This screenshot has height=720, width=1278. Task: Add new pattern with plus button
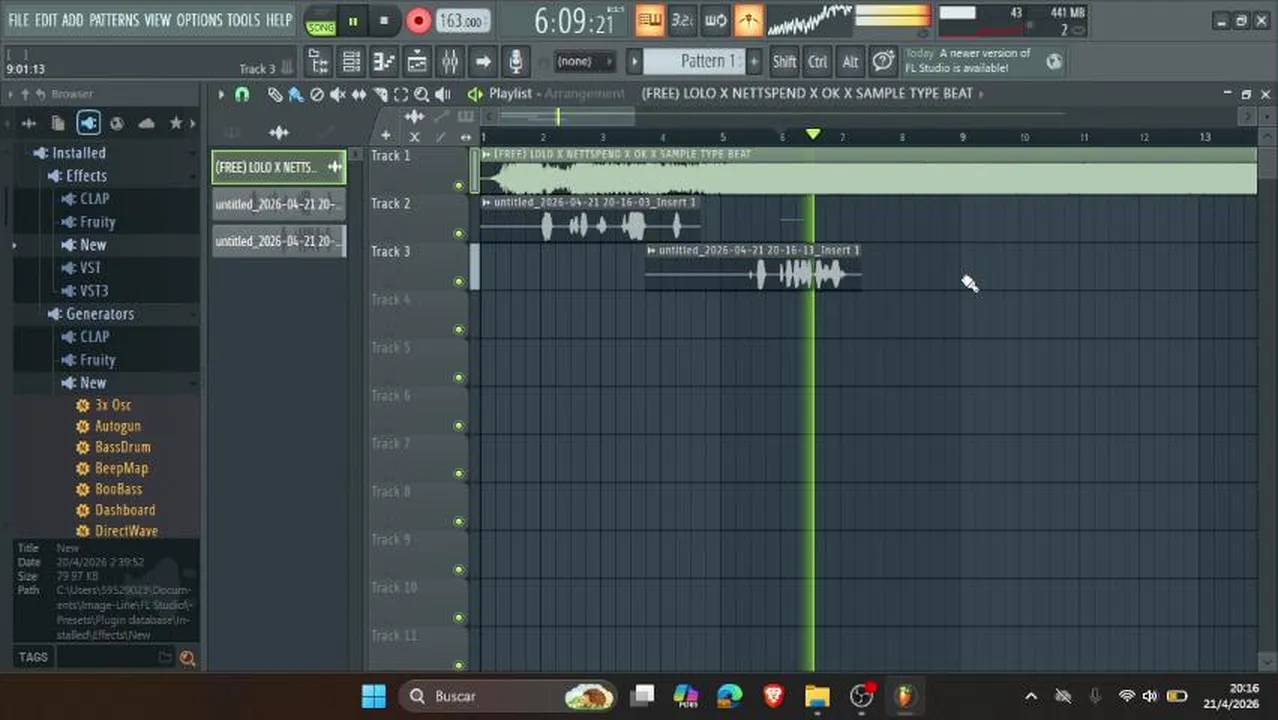pyautogui.click(x=754, y=61)
